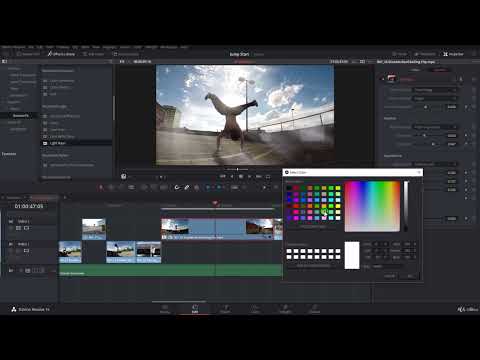The width and height of the screenshot is (480, 360).
Task: Open the Edit Index panel
Action: pyautogui.click(x=94, y=54)
